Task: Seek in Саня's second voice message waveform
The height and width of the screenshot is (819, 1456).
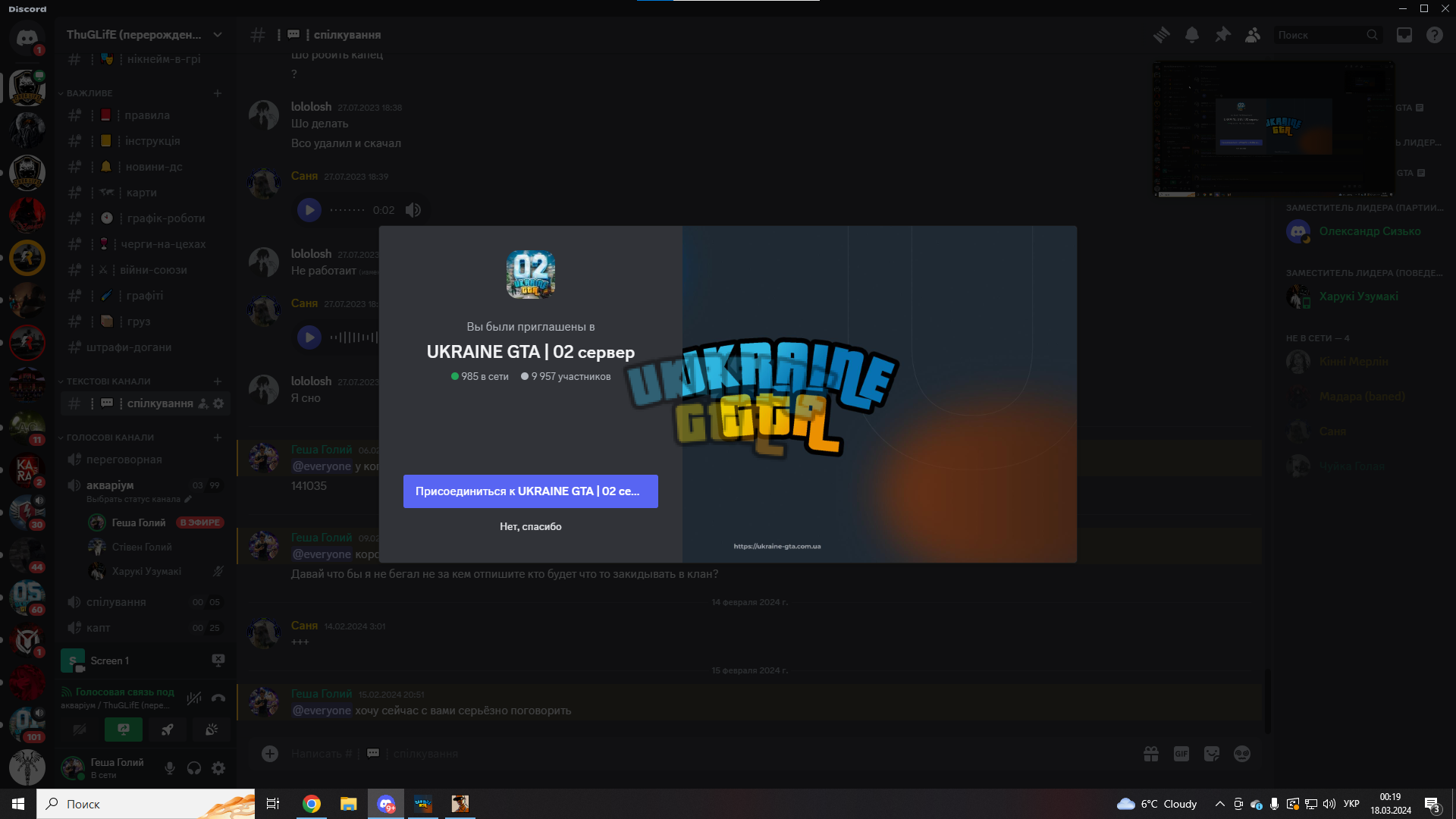Action: click(x=354, y=337)
